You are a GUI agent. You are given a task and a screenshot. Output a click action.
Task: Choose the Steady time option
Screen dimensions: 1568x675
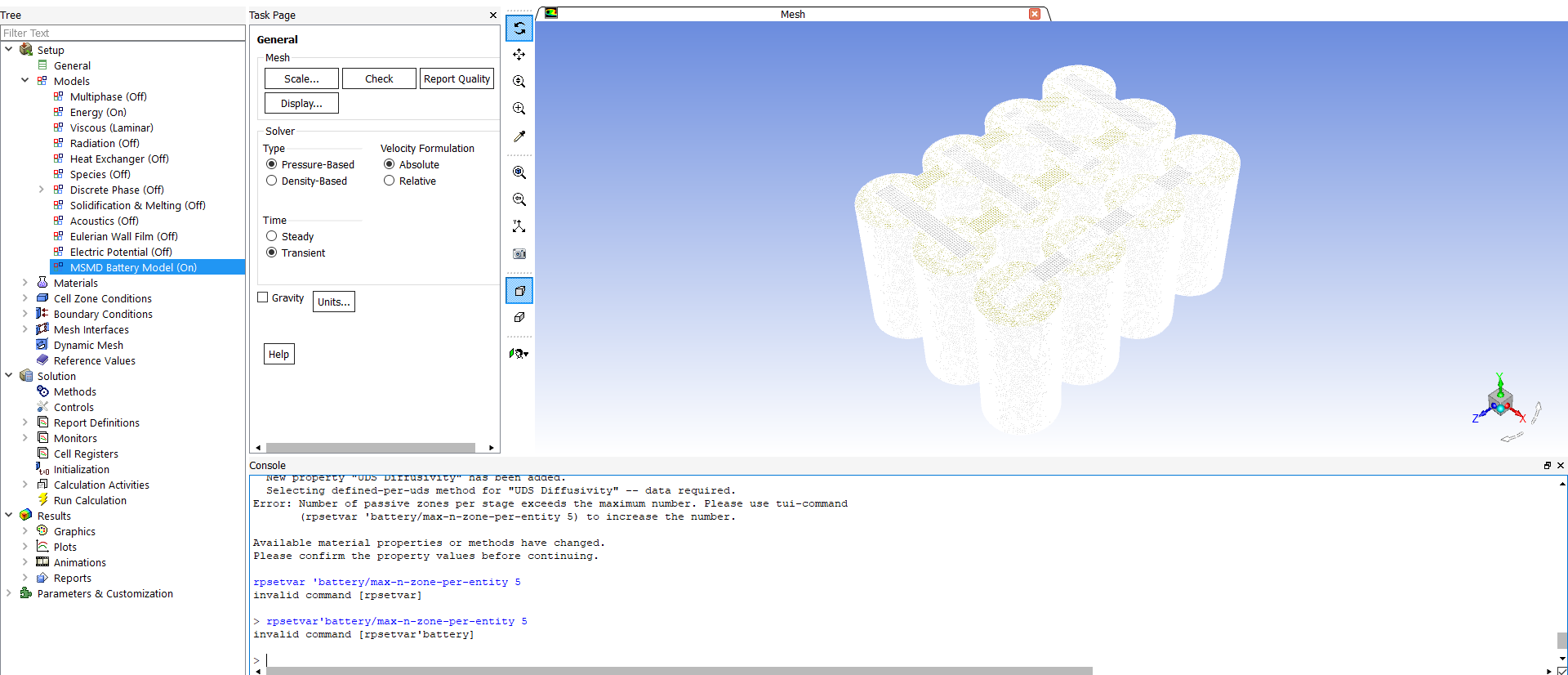pyautogui.click(x=272, y=236)
